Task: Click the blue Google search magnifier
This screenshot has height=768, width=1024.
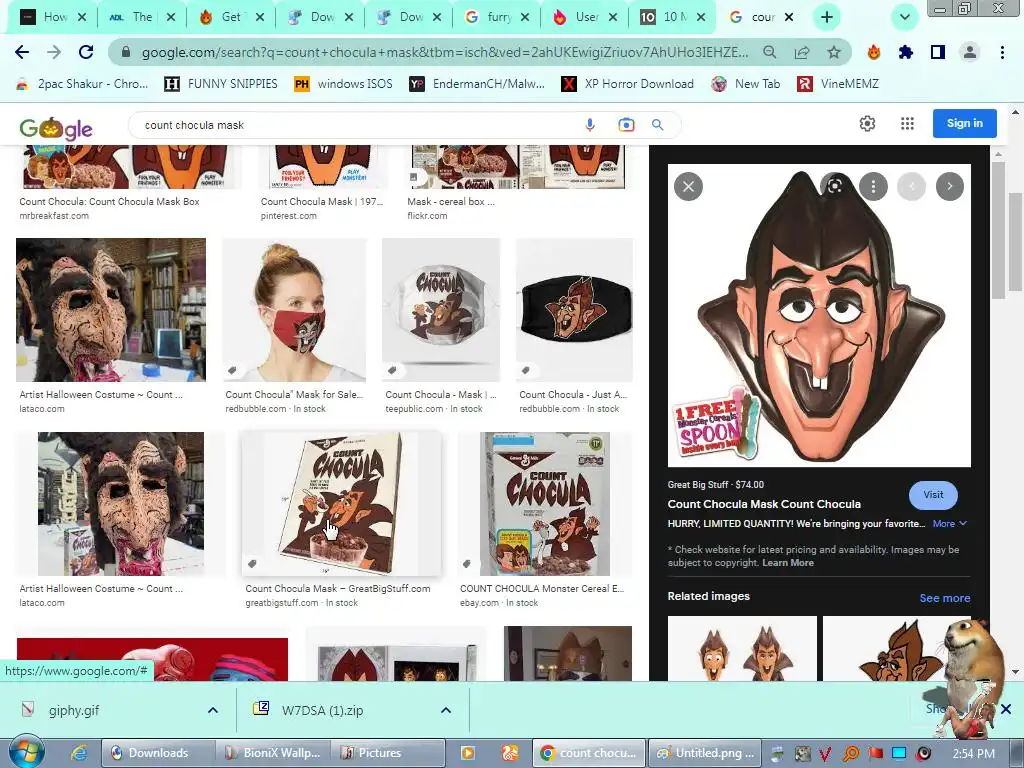Action: point(658,124)
